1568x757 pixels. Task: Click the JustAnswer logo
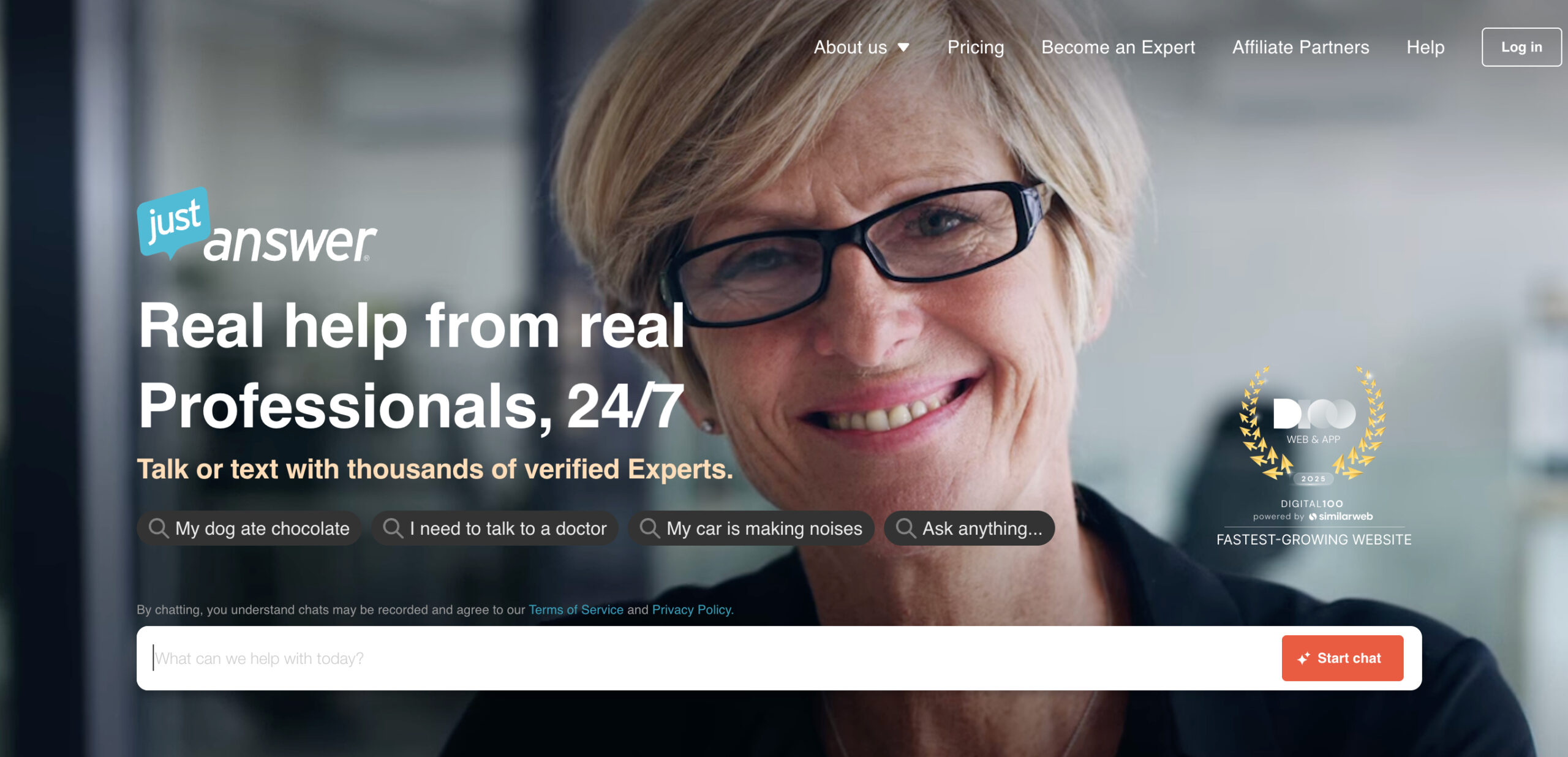click(257, 225)
